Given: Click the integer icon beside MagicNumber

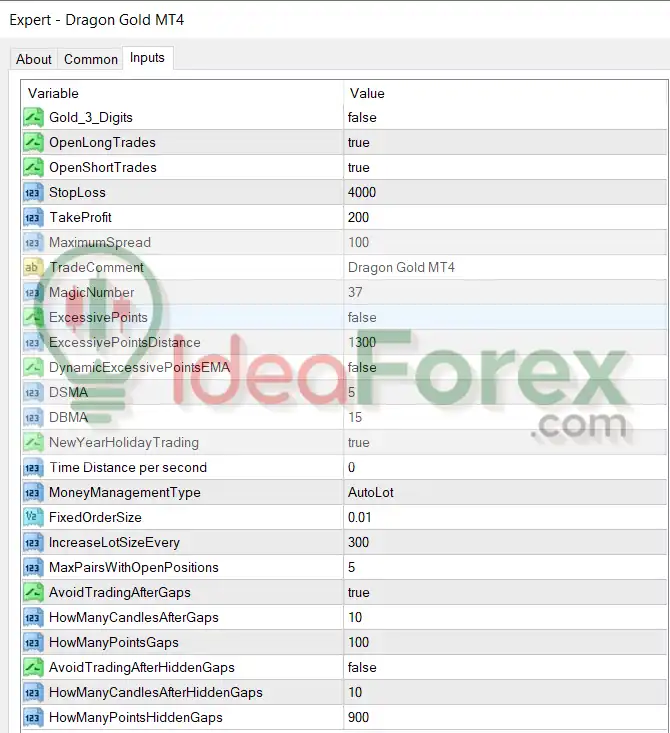Looking at the screenshot, I should (33, 293).
